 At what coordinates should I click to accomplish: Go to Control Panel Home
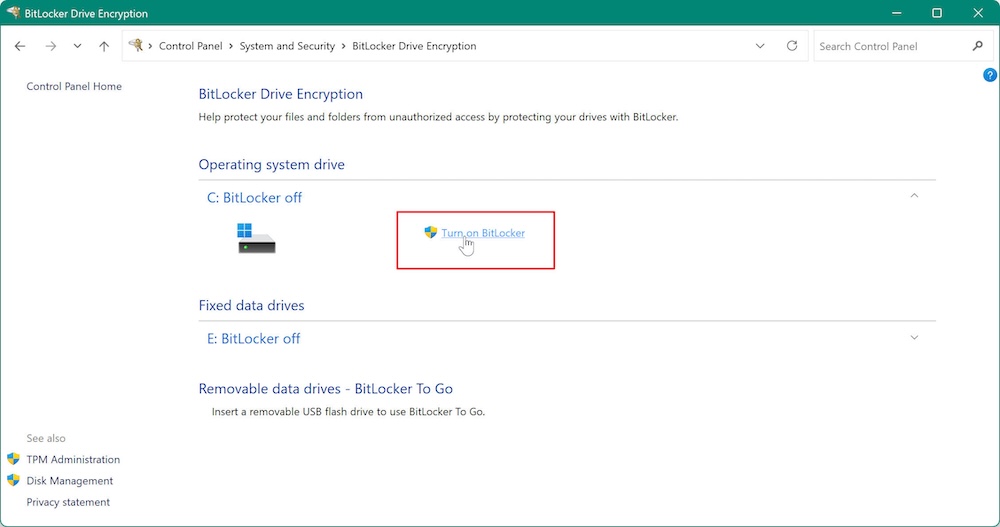[74, 86]
